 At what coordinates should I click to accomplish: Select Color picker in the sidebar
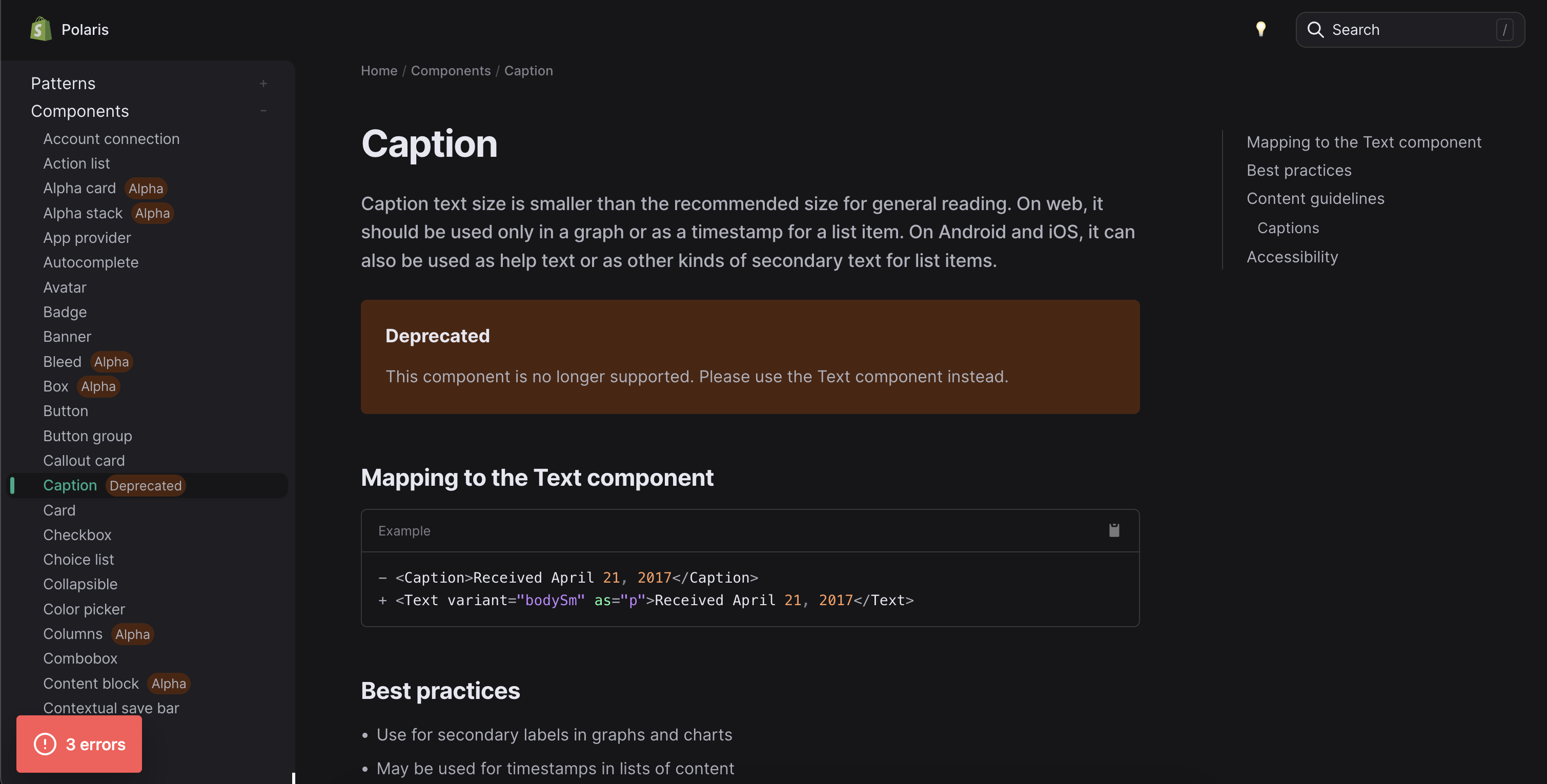[x=84, y=609]
